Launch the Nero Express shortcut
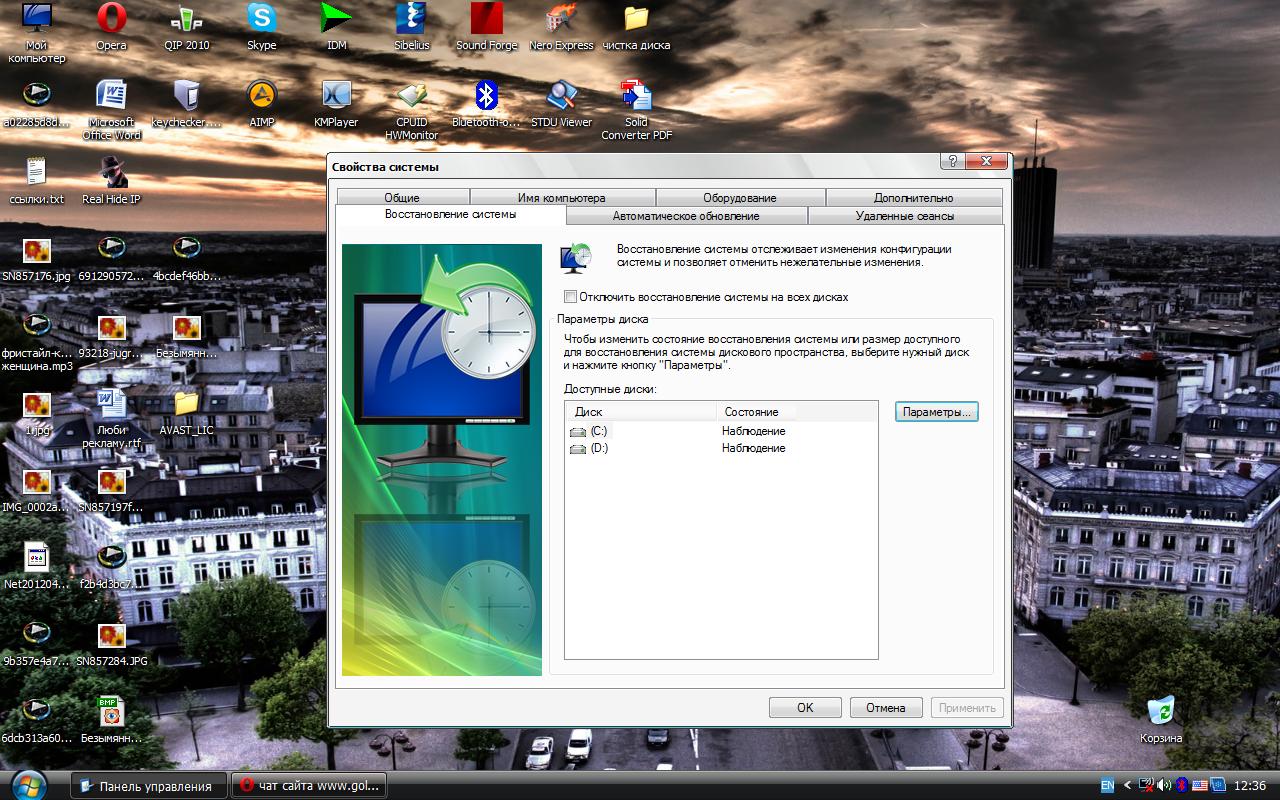 [561, 19]
